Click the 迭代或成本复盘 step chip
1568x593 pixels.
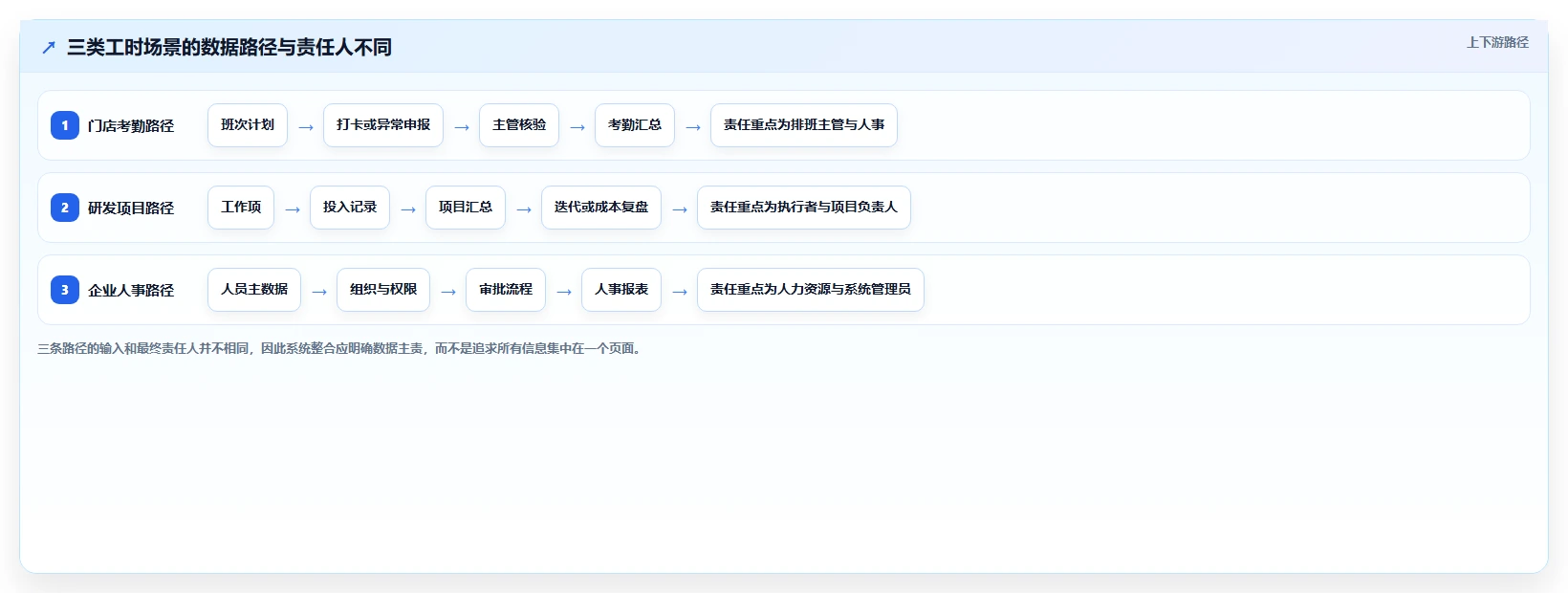click(601, 208)
